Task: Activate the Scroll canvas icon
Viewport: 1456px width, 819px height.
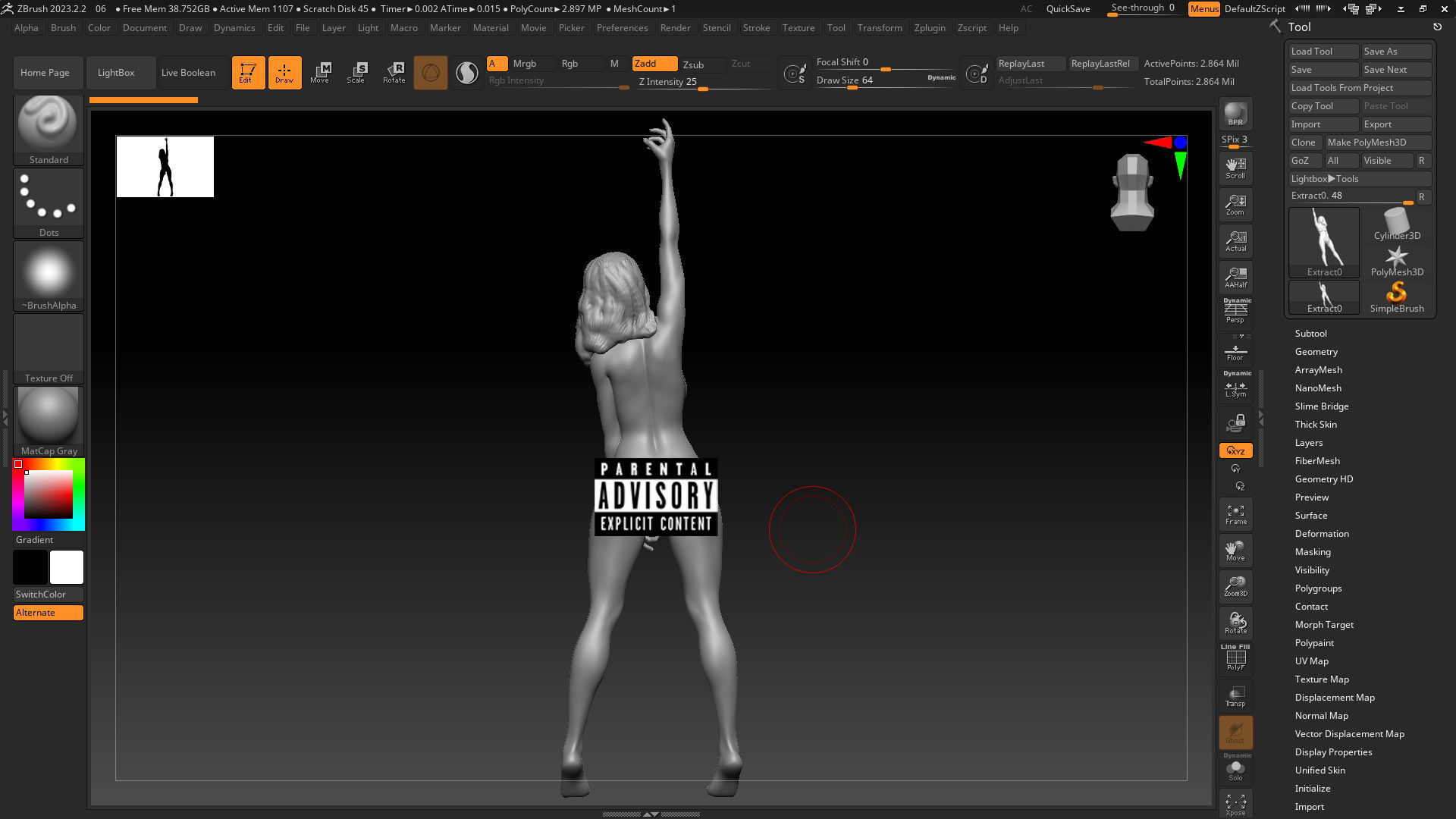Action: (x=1235, y=168)
